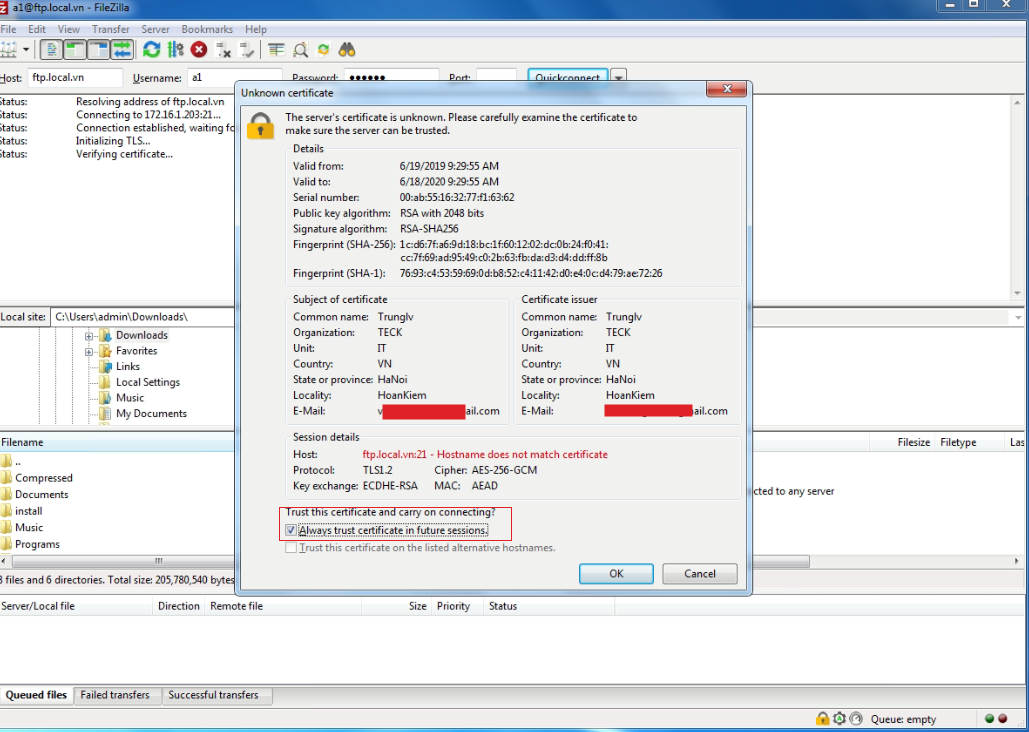This screenshot has height=732, width=1029.
Task: Open the Edit menu
Action: point(37,29)
